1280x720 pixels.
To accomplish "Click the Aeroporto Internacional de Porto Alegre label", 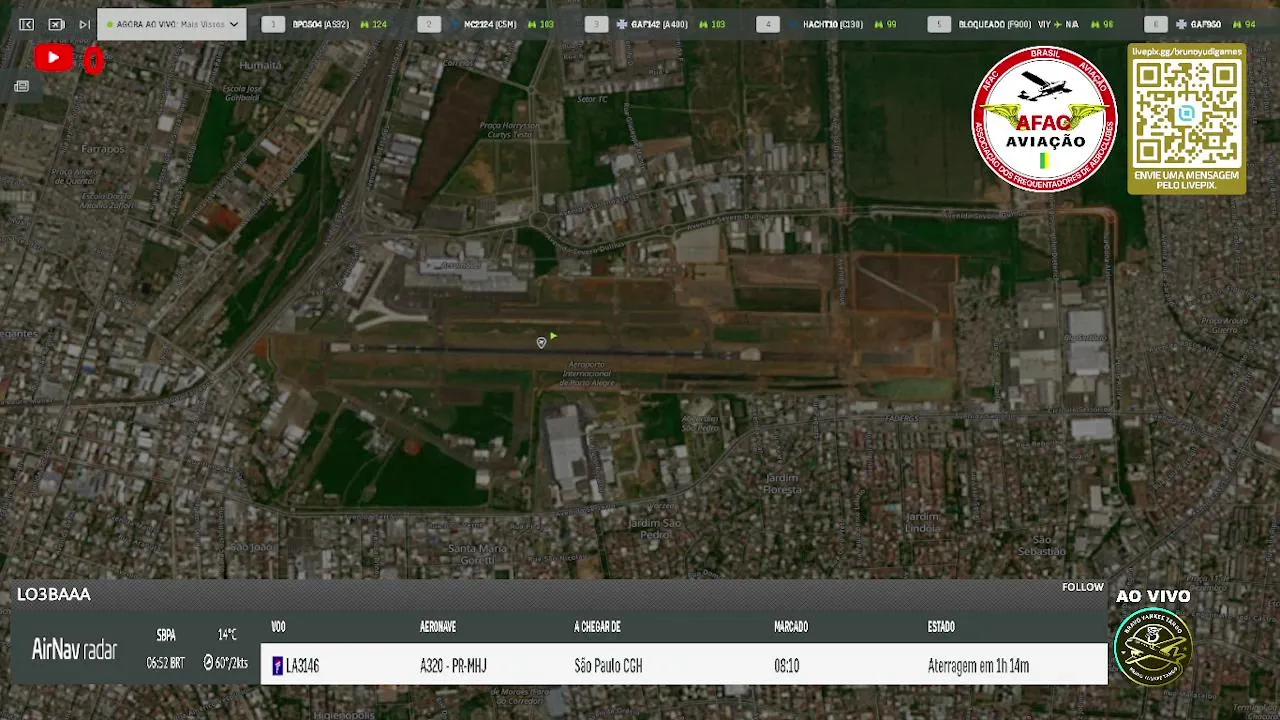I will [x=586, y=375].
